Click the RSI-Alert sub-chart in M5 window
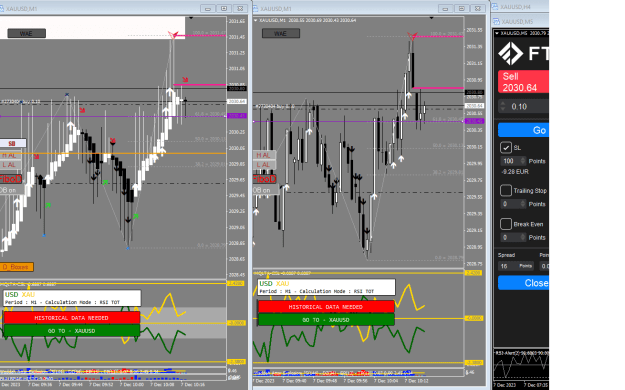 click(521, 366)
